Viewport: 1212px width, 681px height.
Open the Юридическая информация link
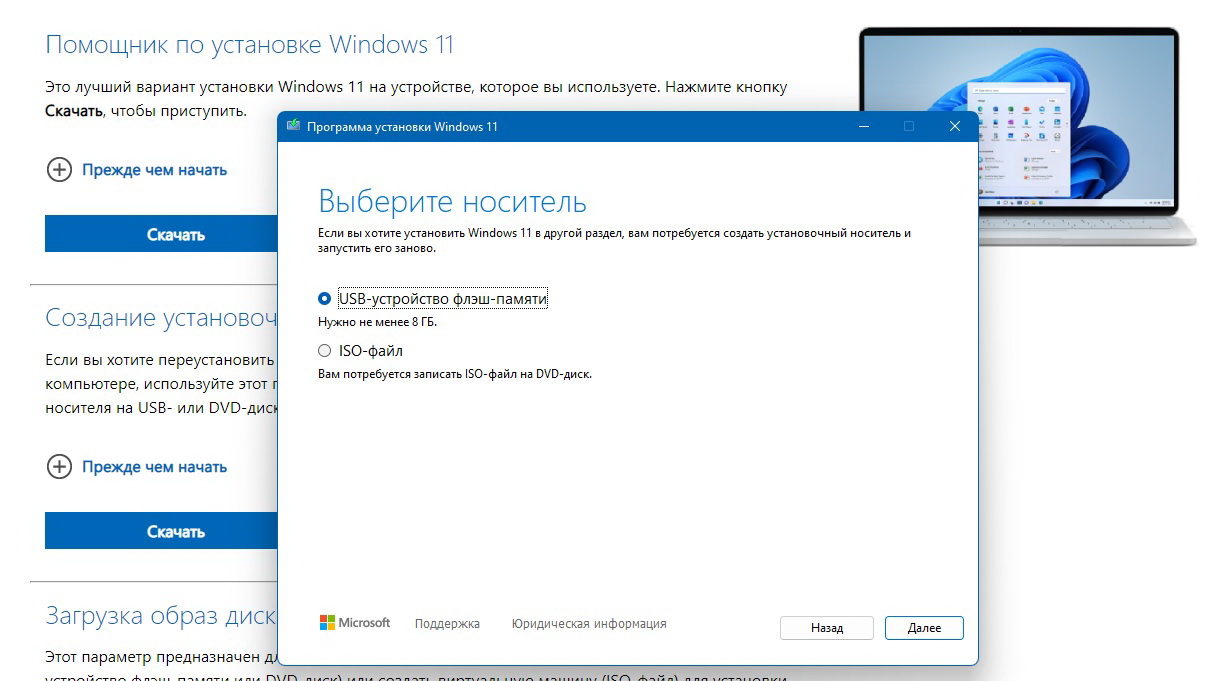pyautogui.click(x=589, y=624)
